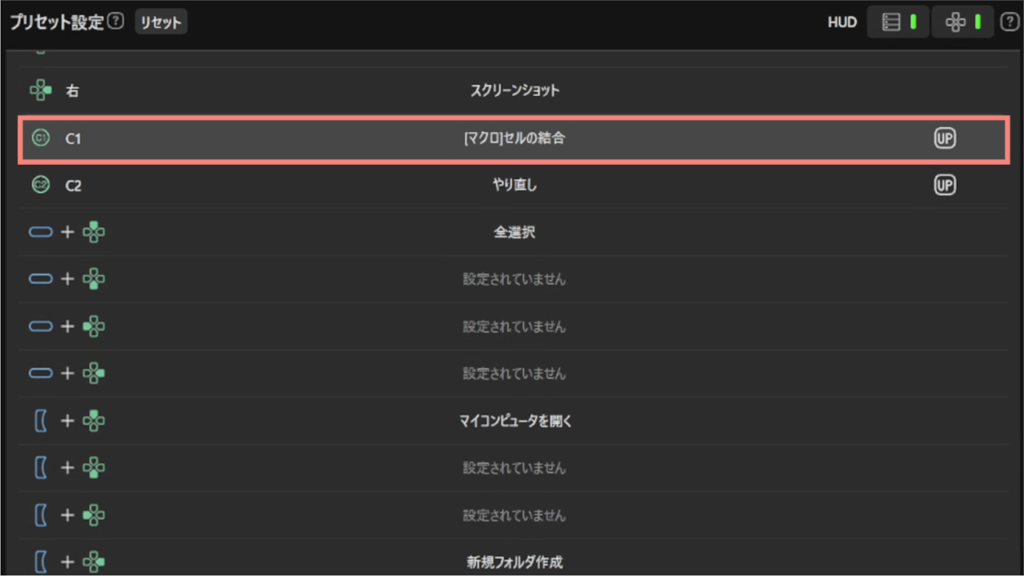Image resolution: width=1024 pixels, height=576 pixels.
Task: Click the bracket key icon for マイコンピュータを開く
Action: pos(41,421)
